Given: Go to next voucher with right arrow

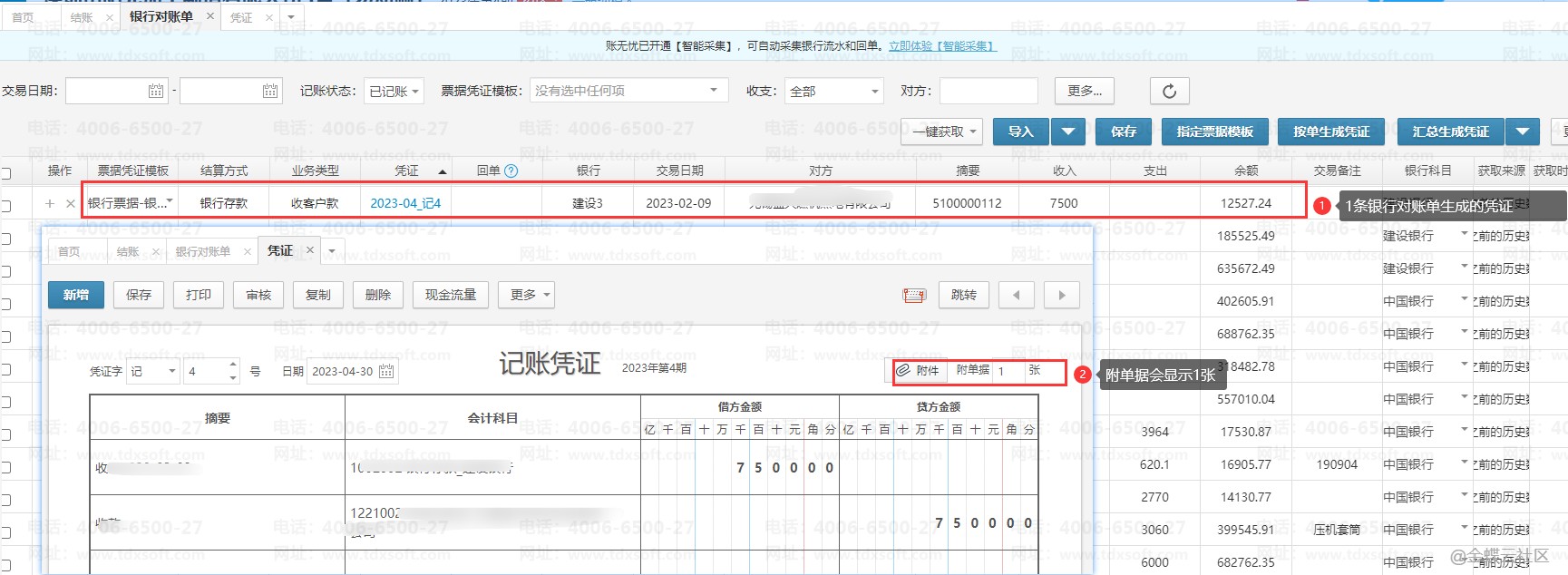Looking at the screenshot, I should tap(1061, 295).
